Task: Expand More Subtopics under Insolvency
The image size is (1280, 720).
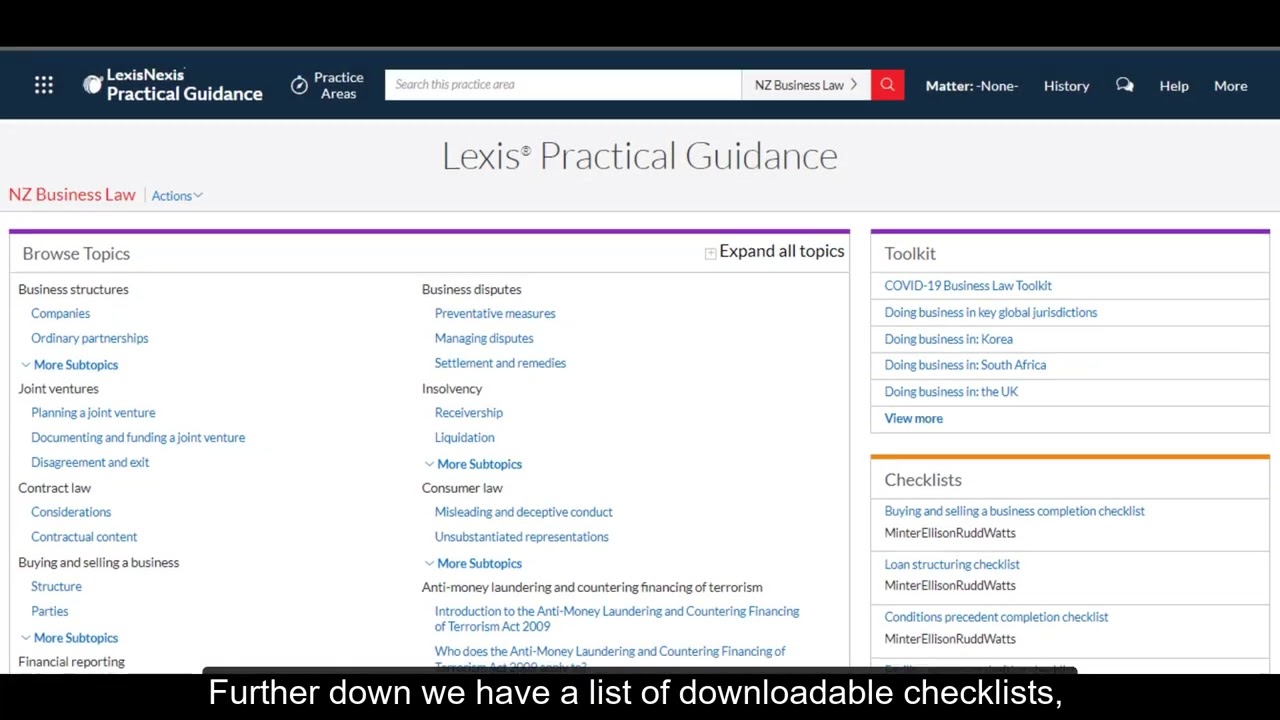Action: coord(472,464)
